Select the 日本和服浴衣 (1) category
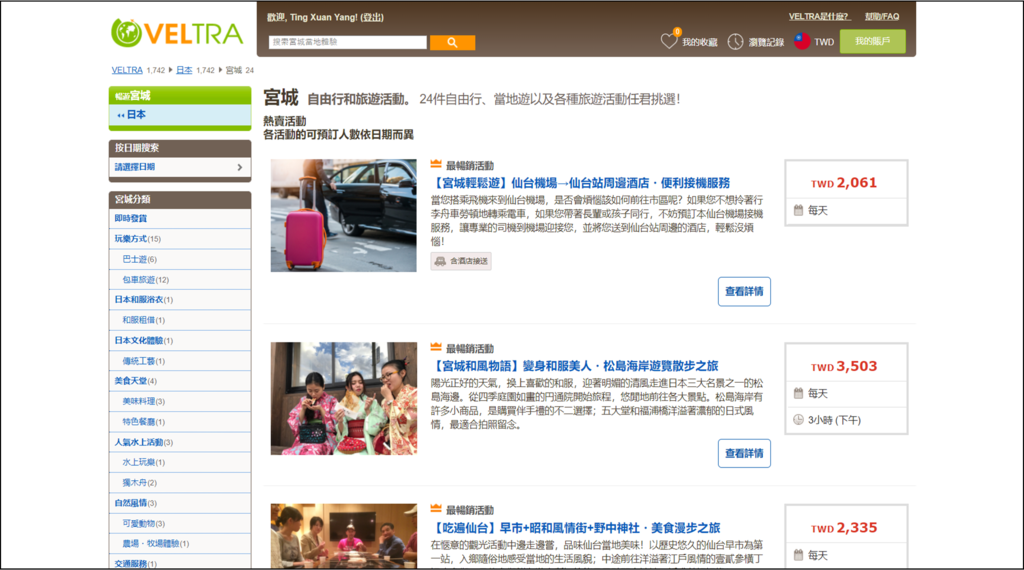 tap(180, 300)
